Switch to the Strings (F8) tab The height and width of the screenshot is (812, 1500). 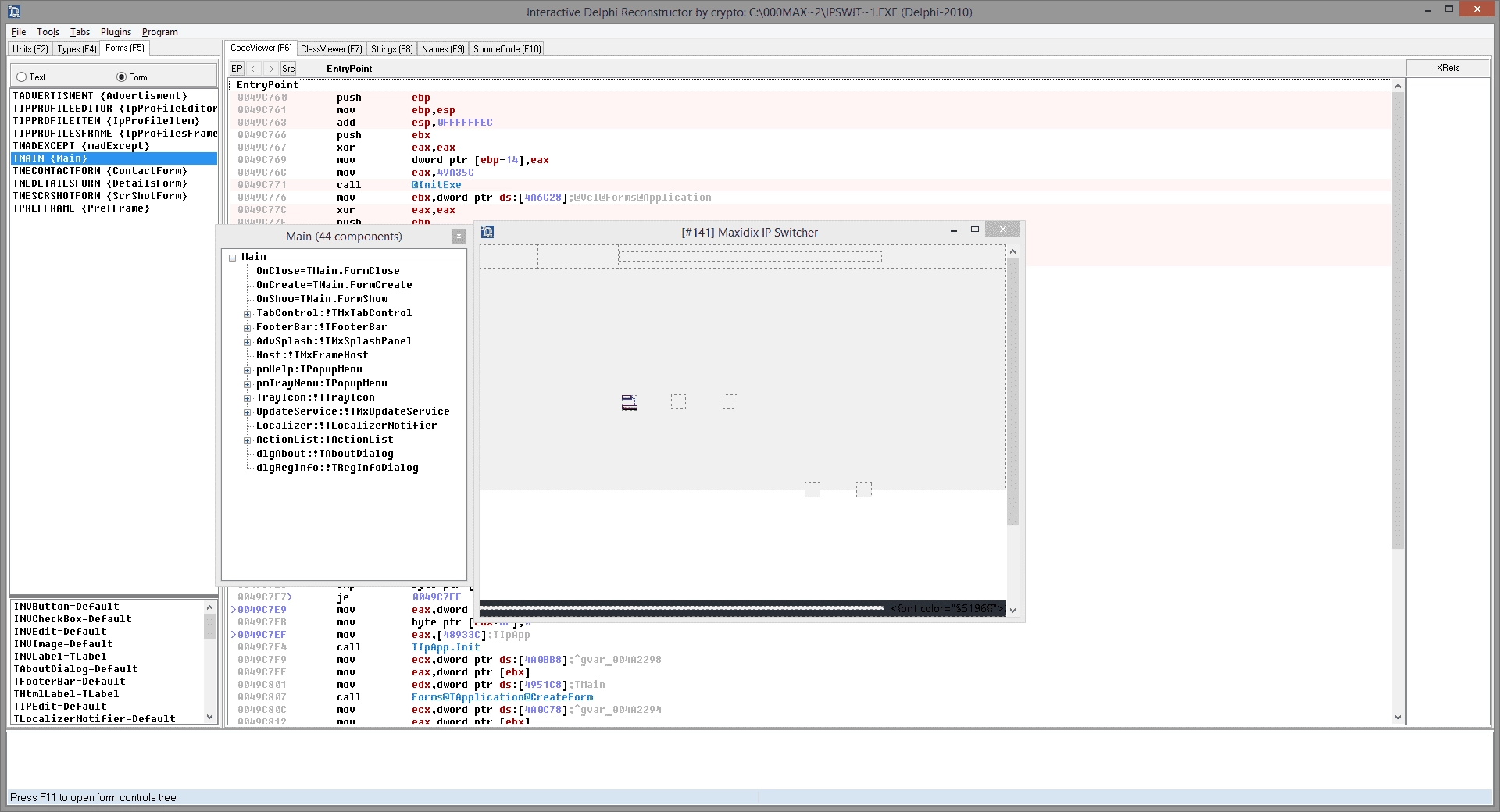click(391, 48)
